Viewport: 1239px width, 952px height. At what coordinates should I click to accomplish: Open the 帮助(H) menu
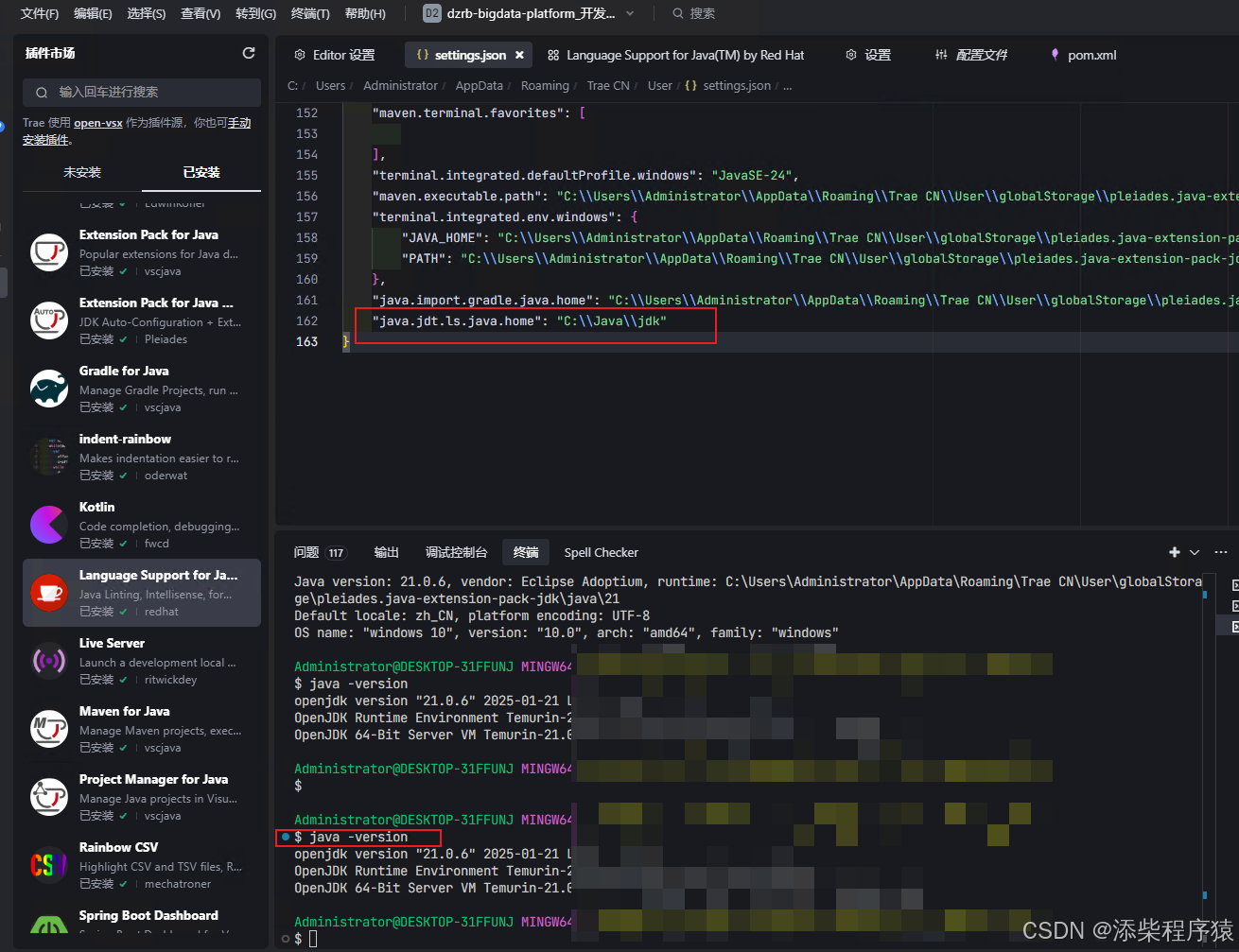click(x=365, y=13)
